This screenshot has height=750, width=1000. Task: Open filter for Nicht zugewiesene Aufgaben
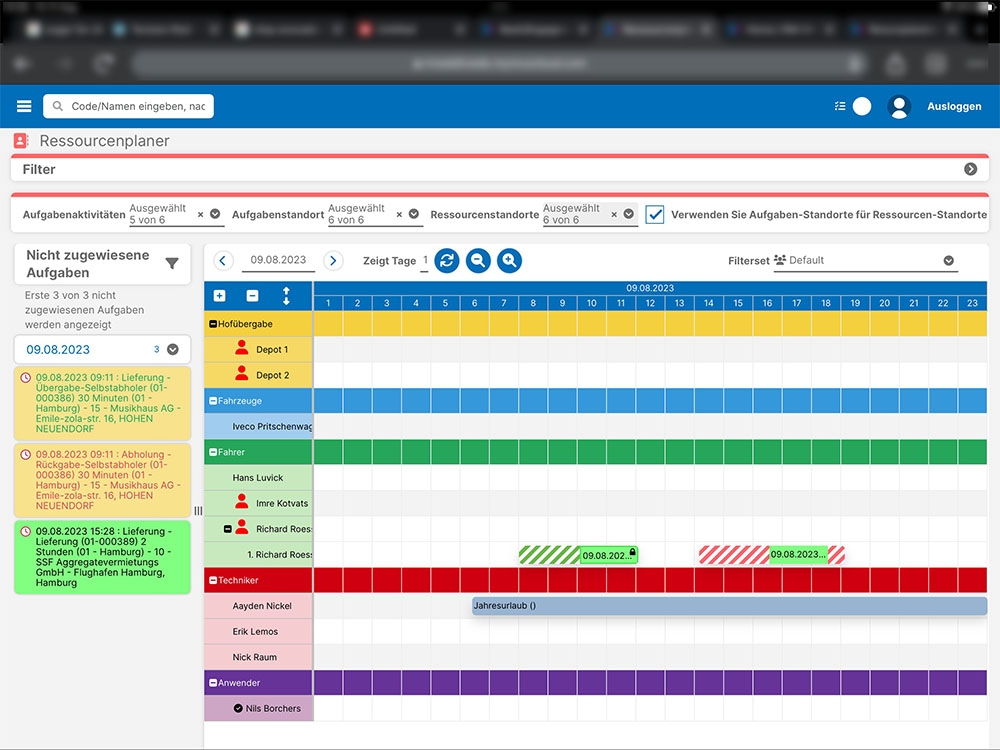click(x=172, y=263)
